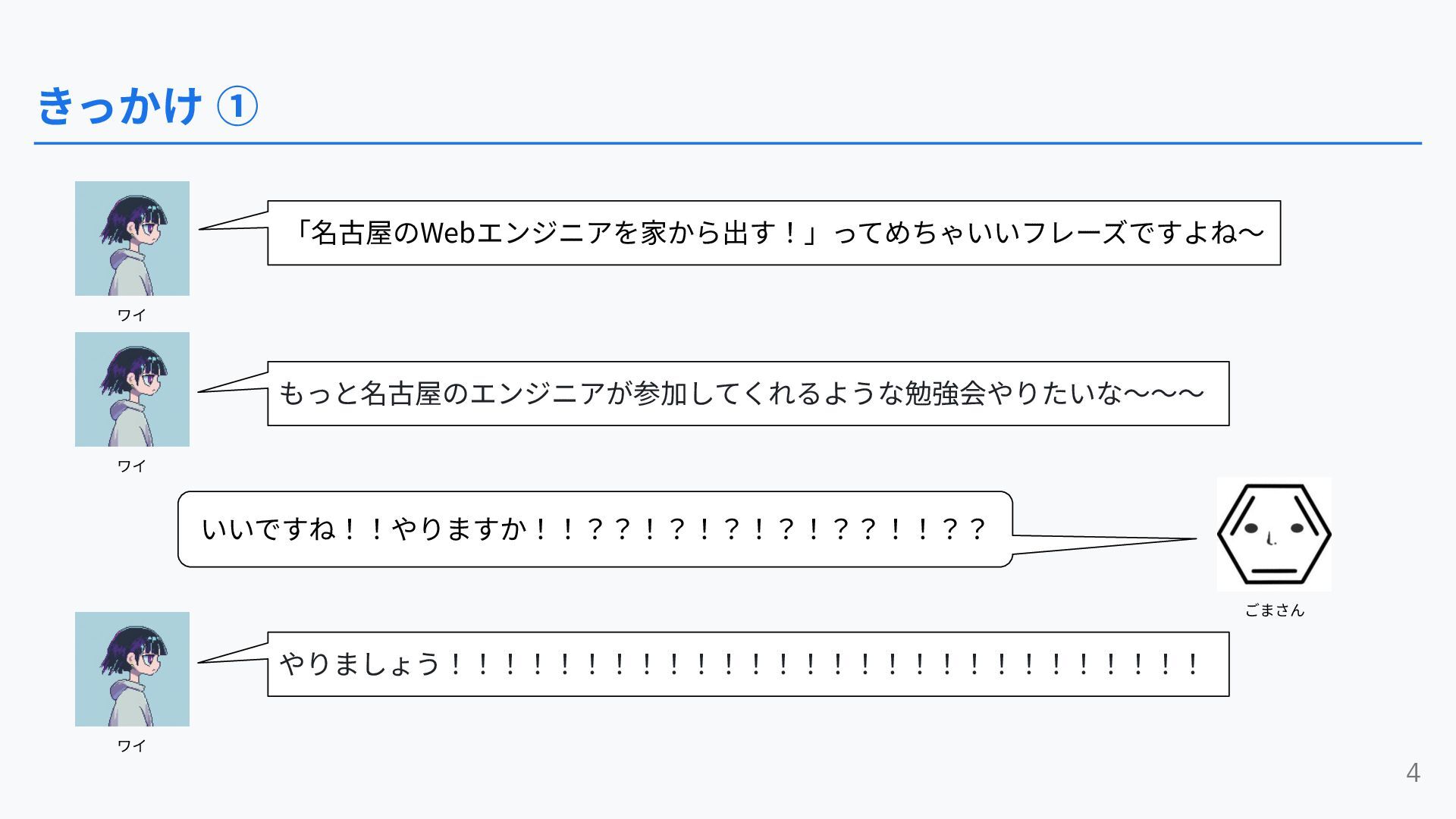Viewport: 1456px width, 819px height.
Task: Click the ごまさん hexagon face icon
Action: pyautogui.click(x=1274, y=534)
